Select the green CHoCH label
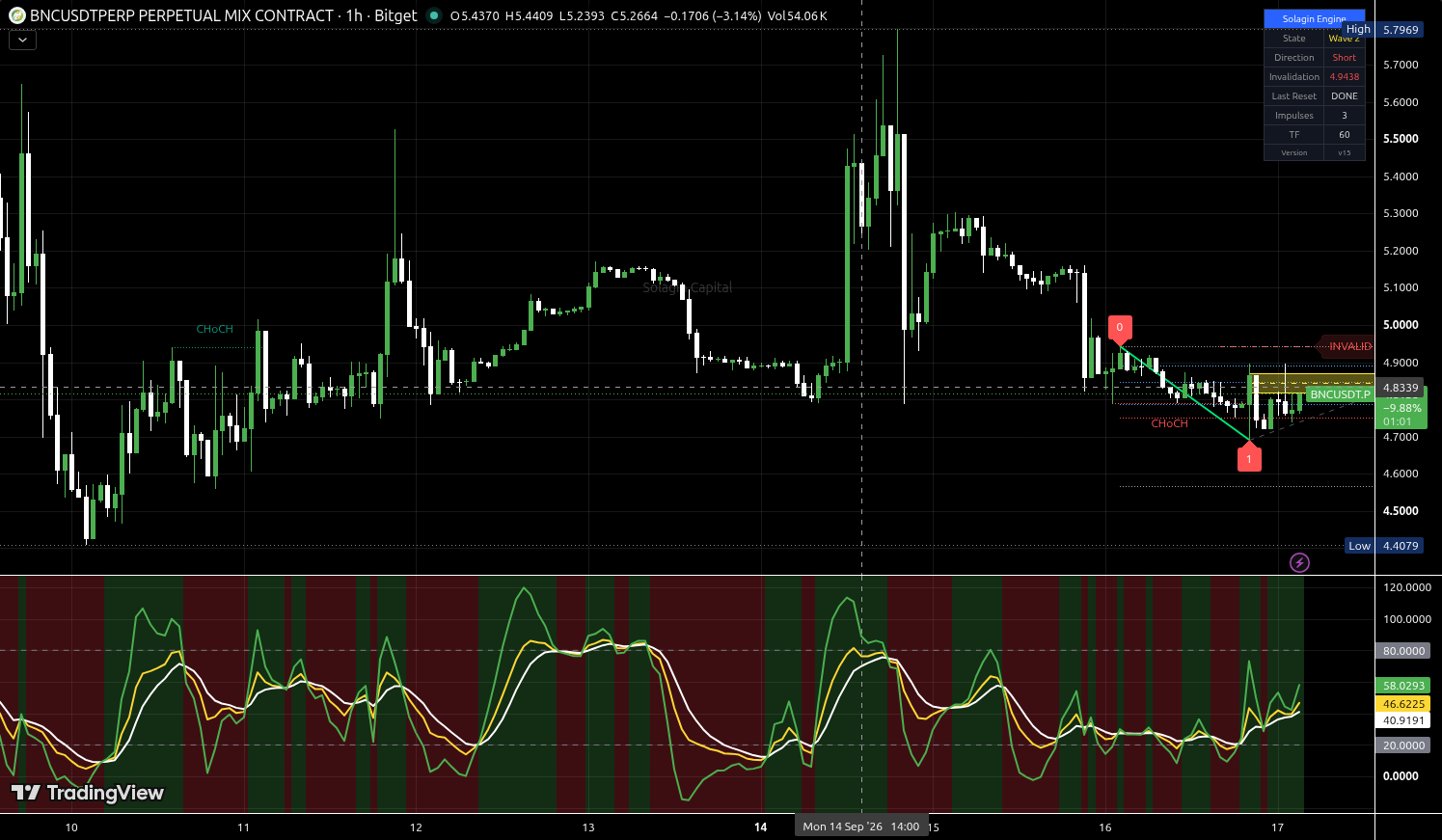 pos(214,329)
